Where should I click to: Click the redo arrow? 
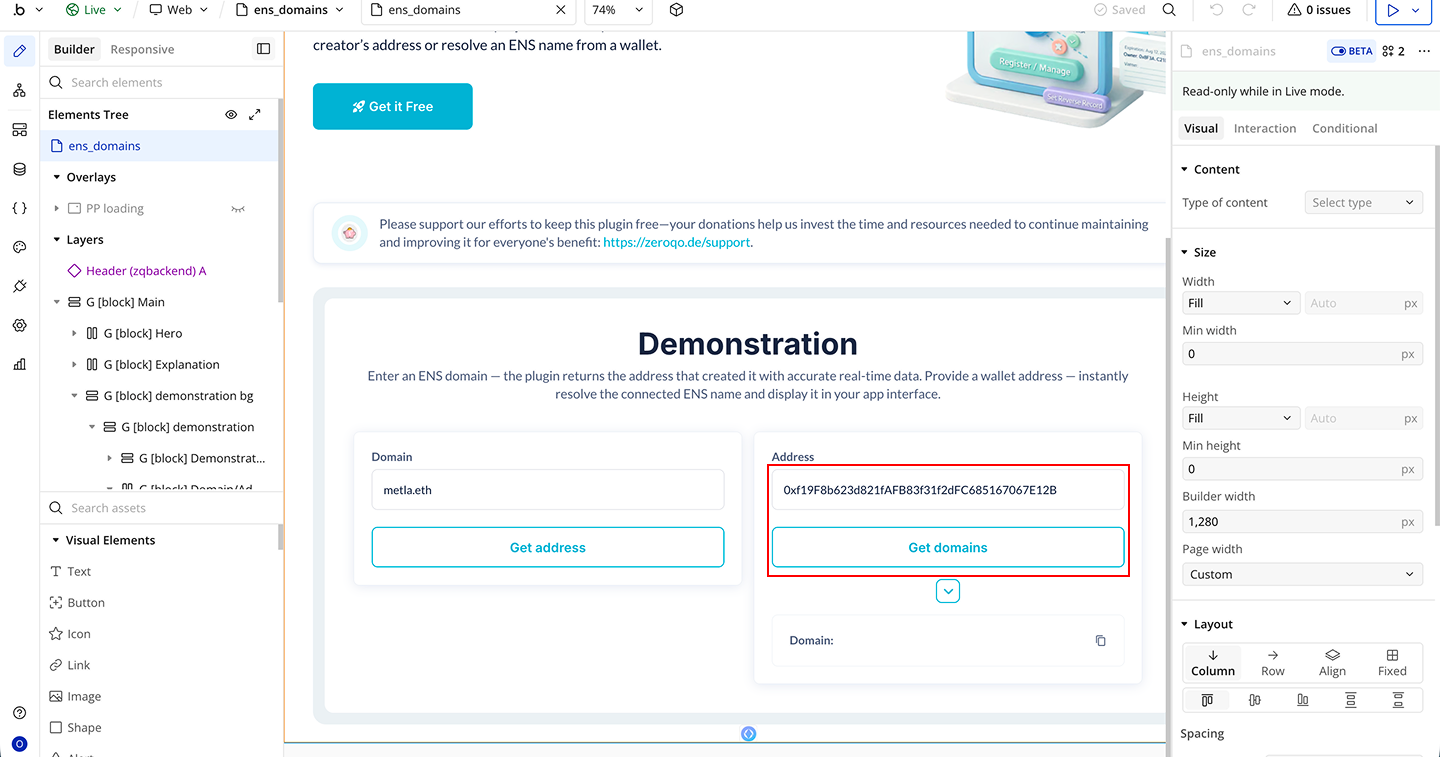[1249, 10]
